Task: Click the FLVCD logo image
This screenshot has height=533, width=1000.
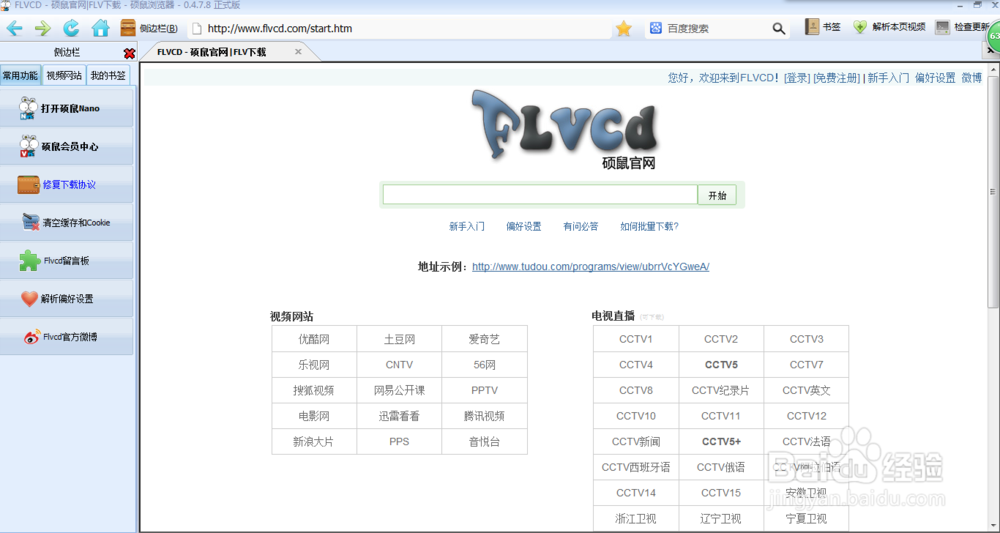Action: coord(564,128)
